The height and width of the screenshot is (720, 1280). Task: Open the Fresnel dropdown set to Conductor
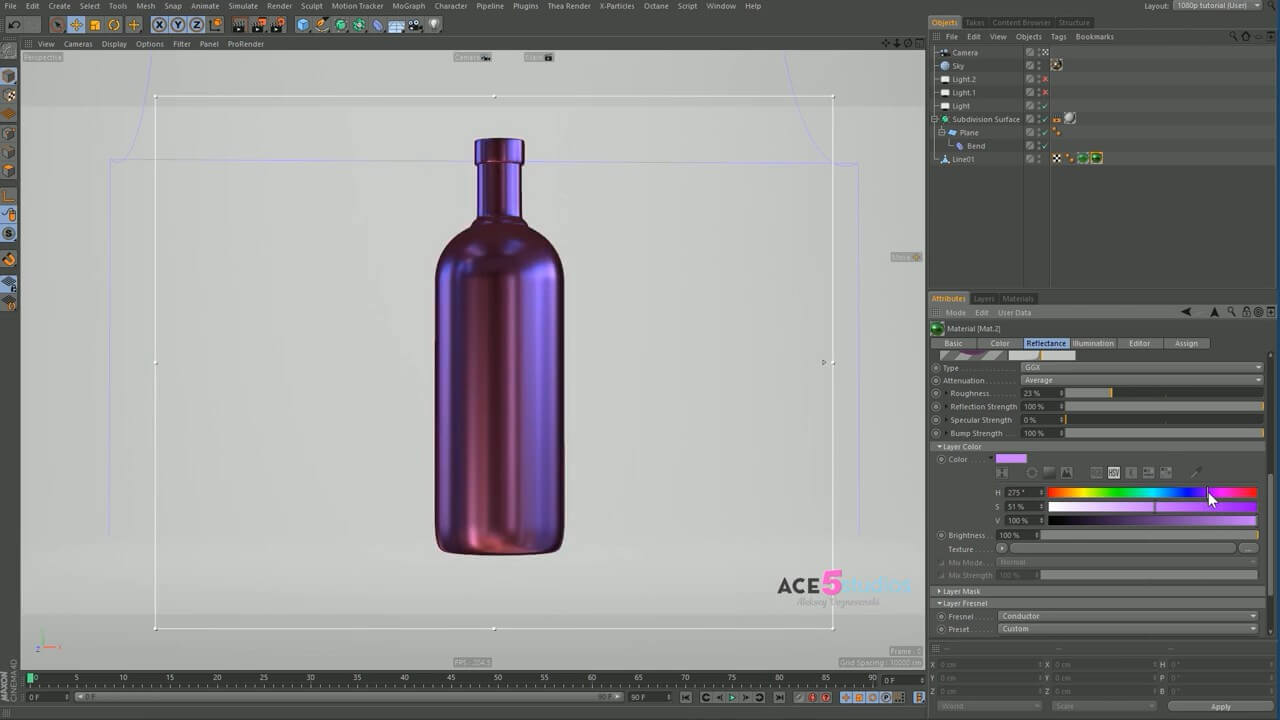pos(1127,616)
